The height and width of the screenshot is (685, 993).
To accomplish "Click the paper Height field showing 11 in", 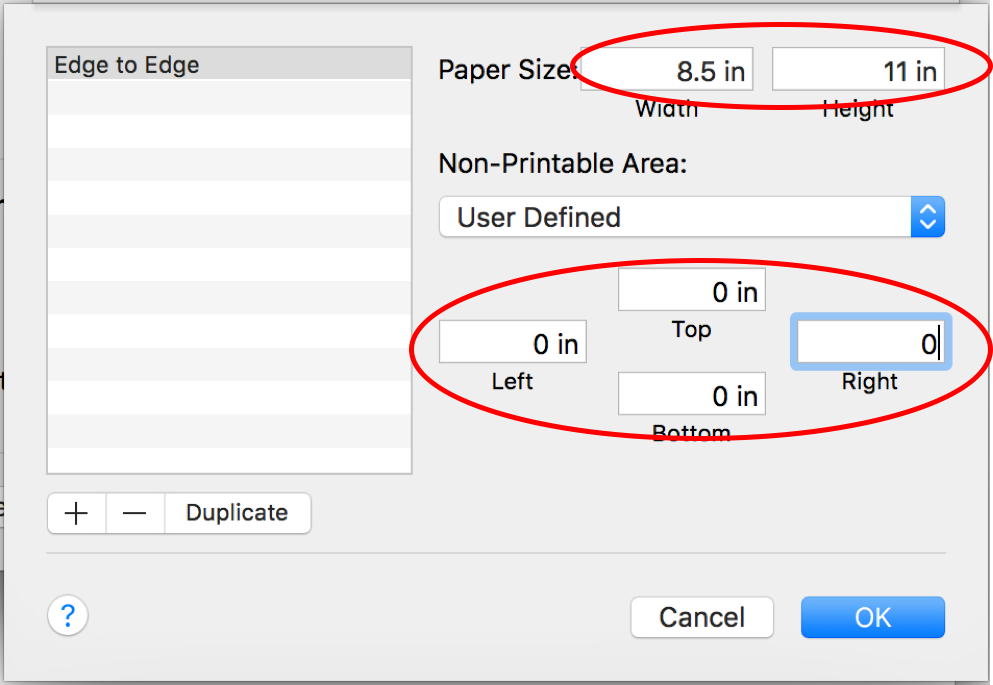I will tap(857, 71).
